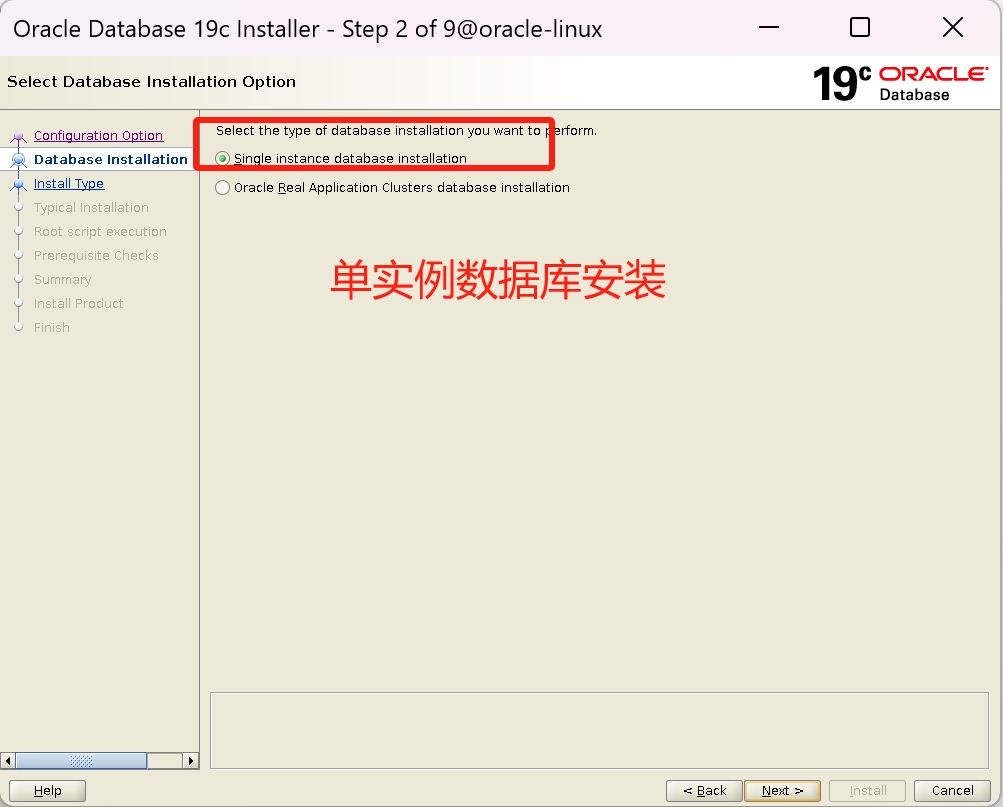Click the sidebar scrollbar left arrow
This screenshot has width=1003, height=807.
pos(8,760)
